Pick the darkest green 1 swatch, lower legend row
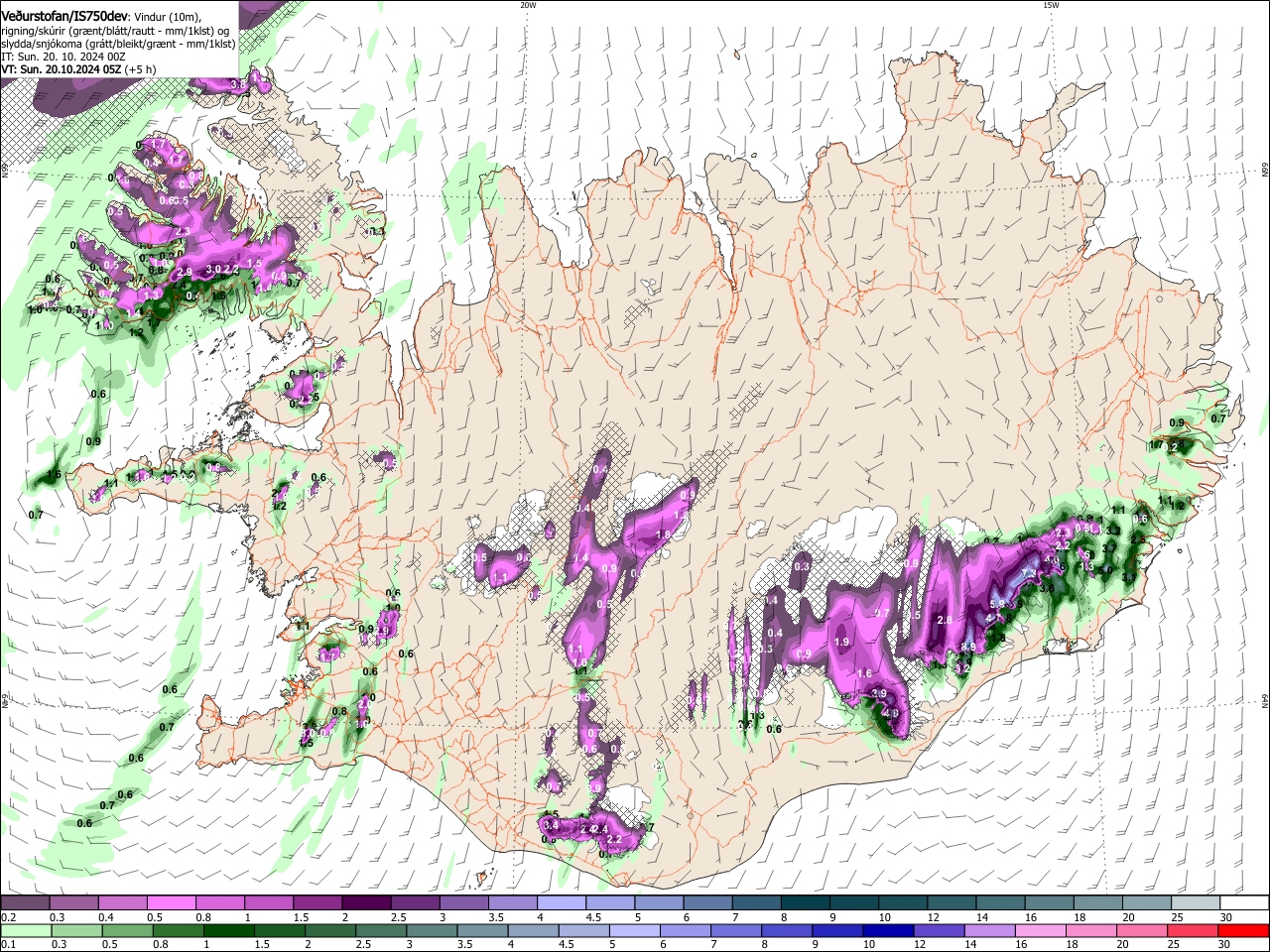 (x=228, y=931)
